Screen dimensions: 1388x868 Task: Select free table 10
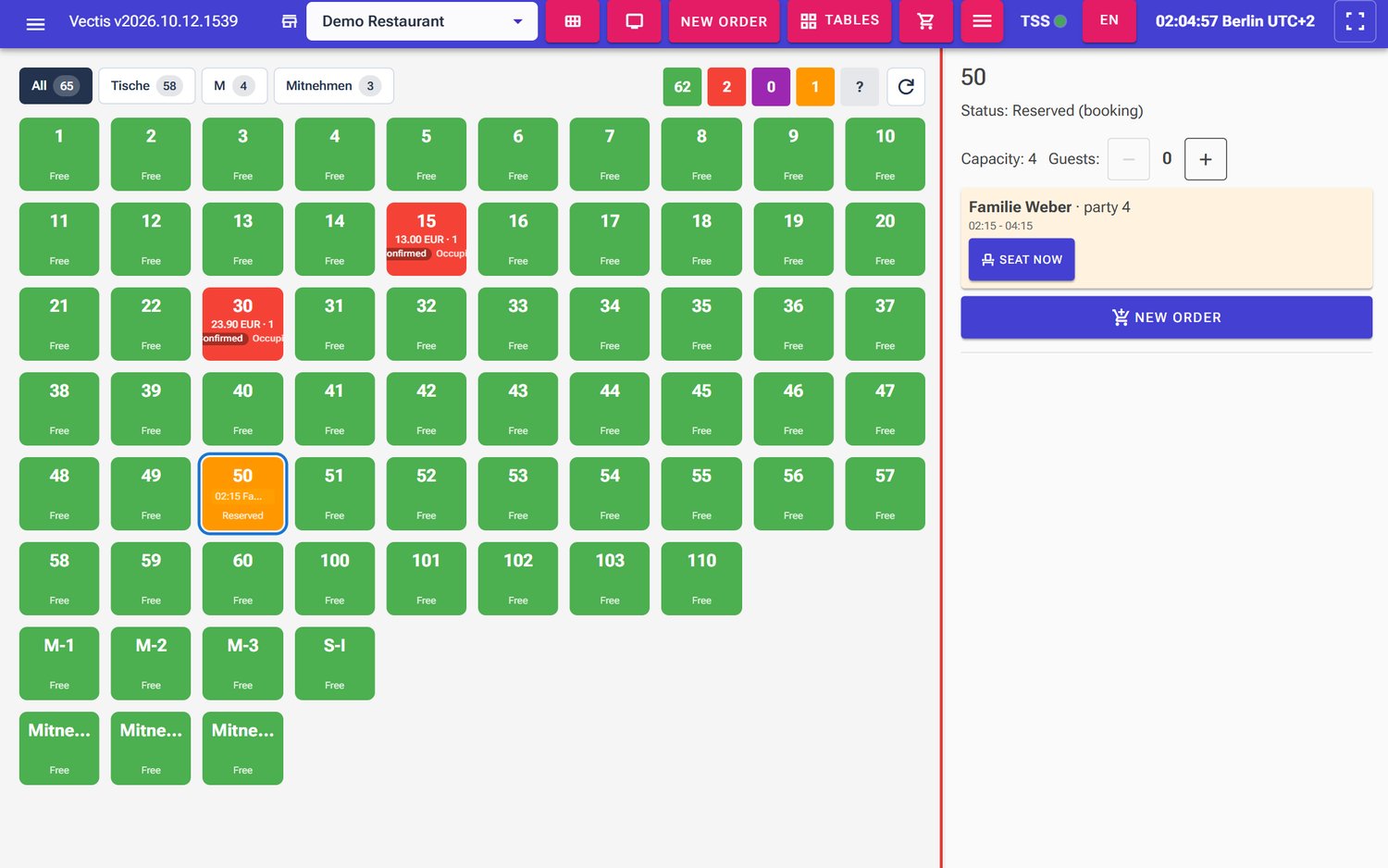click(886, 155)
